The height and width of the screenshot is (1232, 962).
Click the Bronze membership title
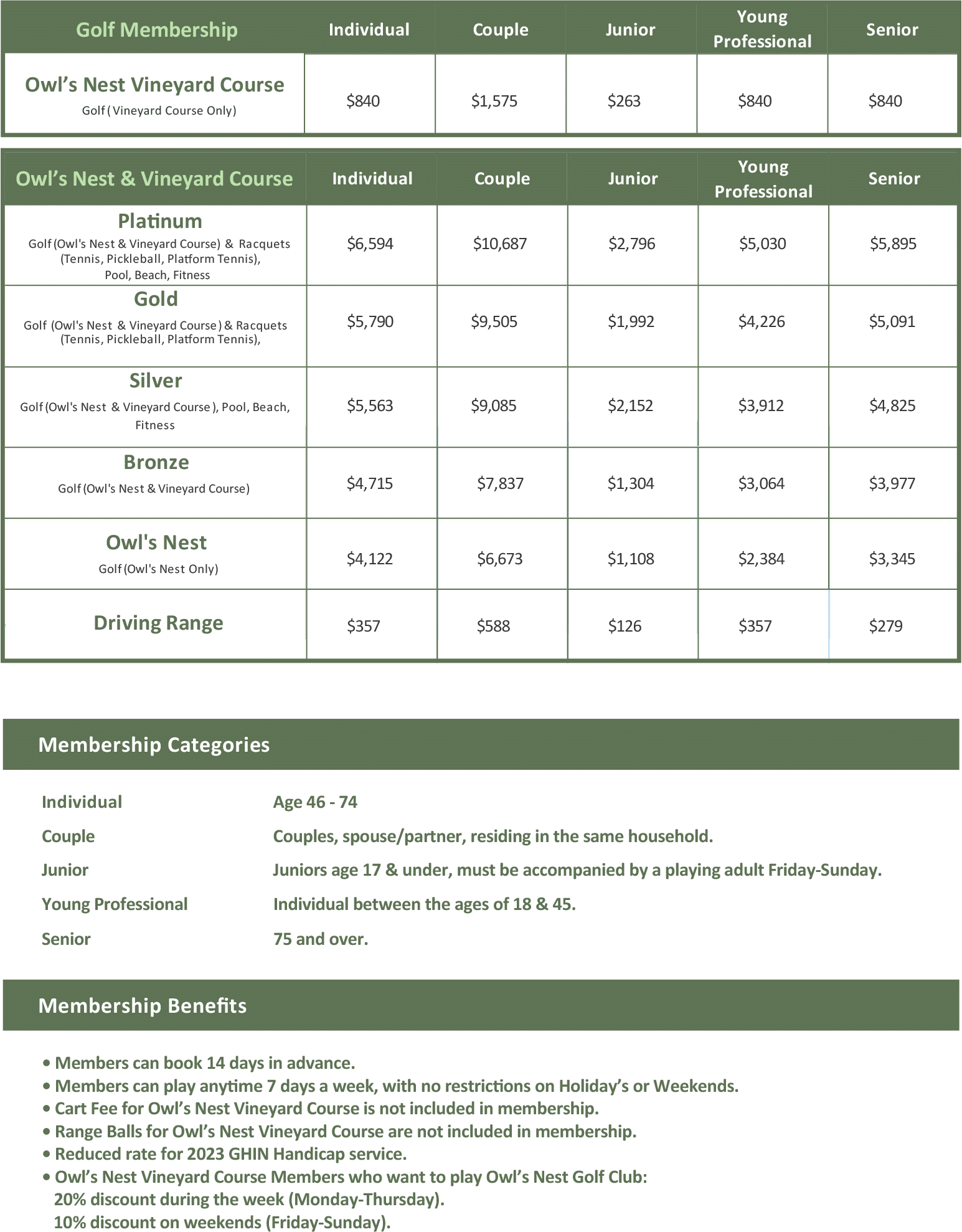tap(156, 462)
